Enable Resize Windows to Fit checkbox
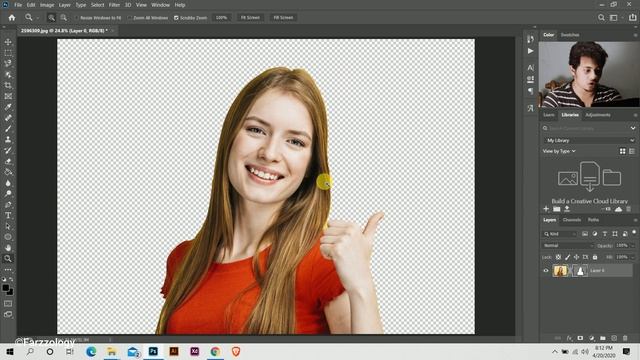This screenshot has width=640, height=360. 76,18
